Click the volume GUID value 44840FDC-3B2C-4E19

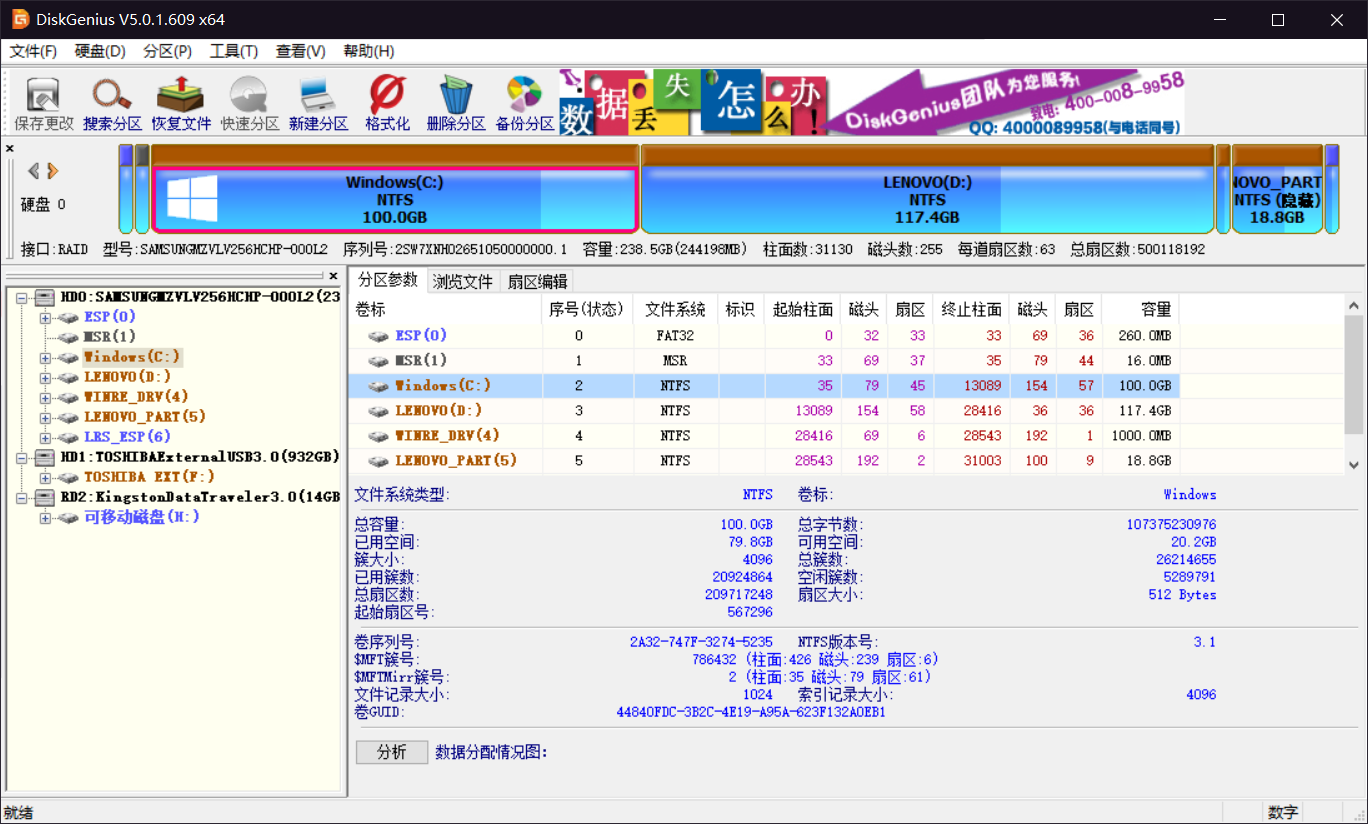click(x=751, y=713)
